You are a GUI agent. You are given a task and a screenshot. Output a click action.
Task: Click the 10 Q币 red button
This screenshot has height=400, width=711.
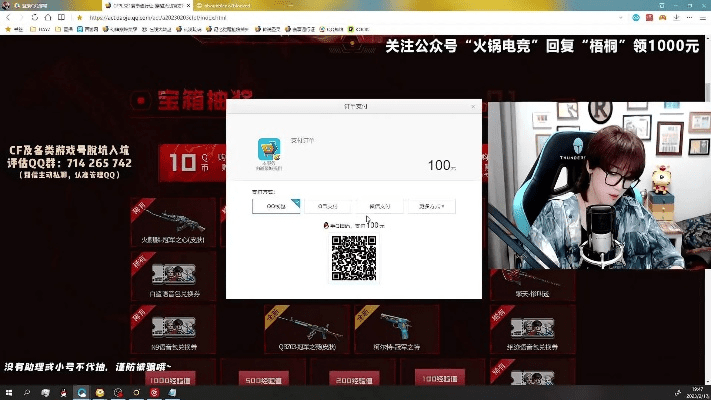(193, 163)
